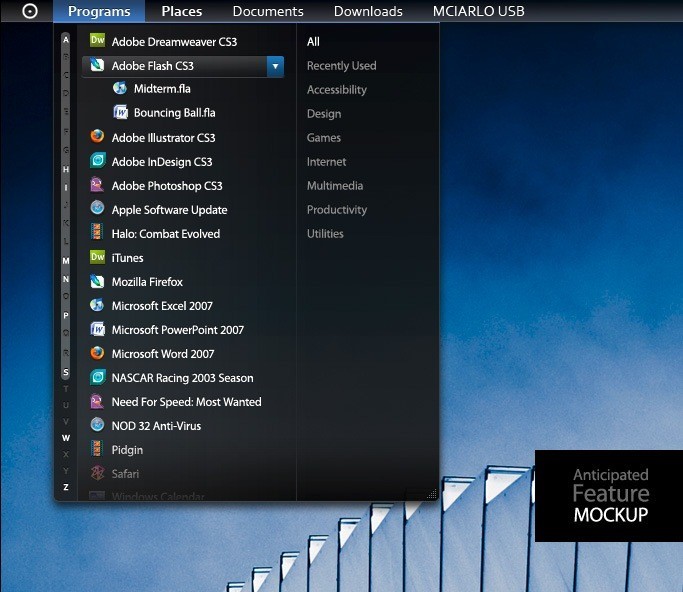This screenshot has height=592, width=683.
Task: Open recent file Midterm.fla
Action: click(x=162, y=89)
